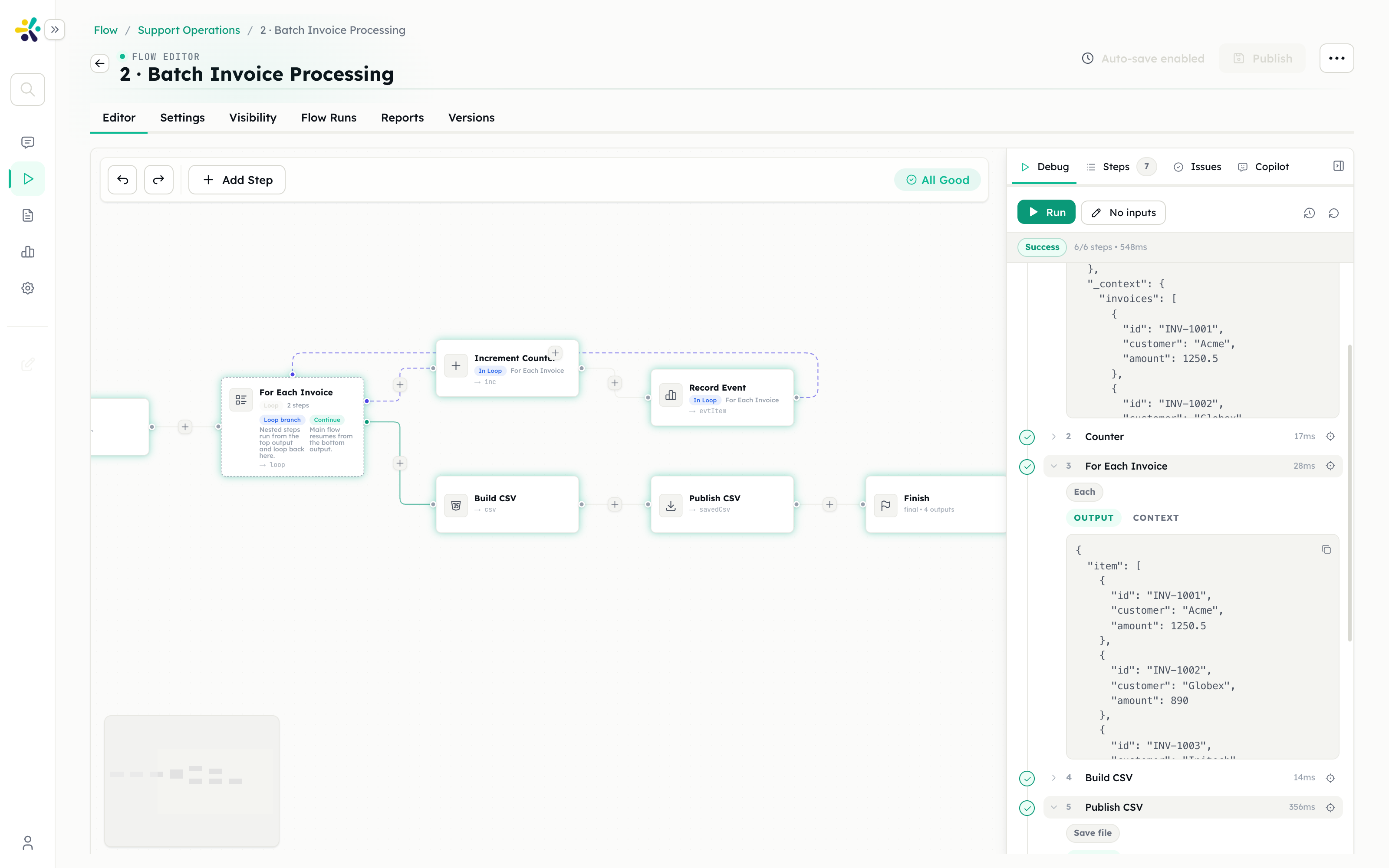Click the canvas minimap thumbnail
1389x868 pixels.
tap(192, 781)
